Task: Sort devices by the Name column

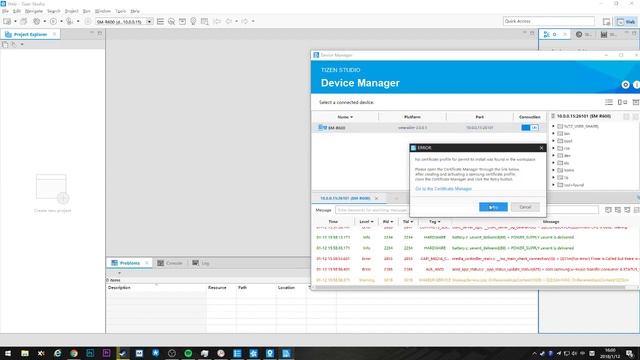Action: 345,117
